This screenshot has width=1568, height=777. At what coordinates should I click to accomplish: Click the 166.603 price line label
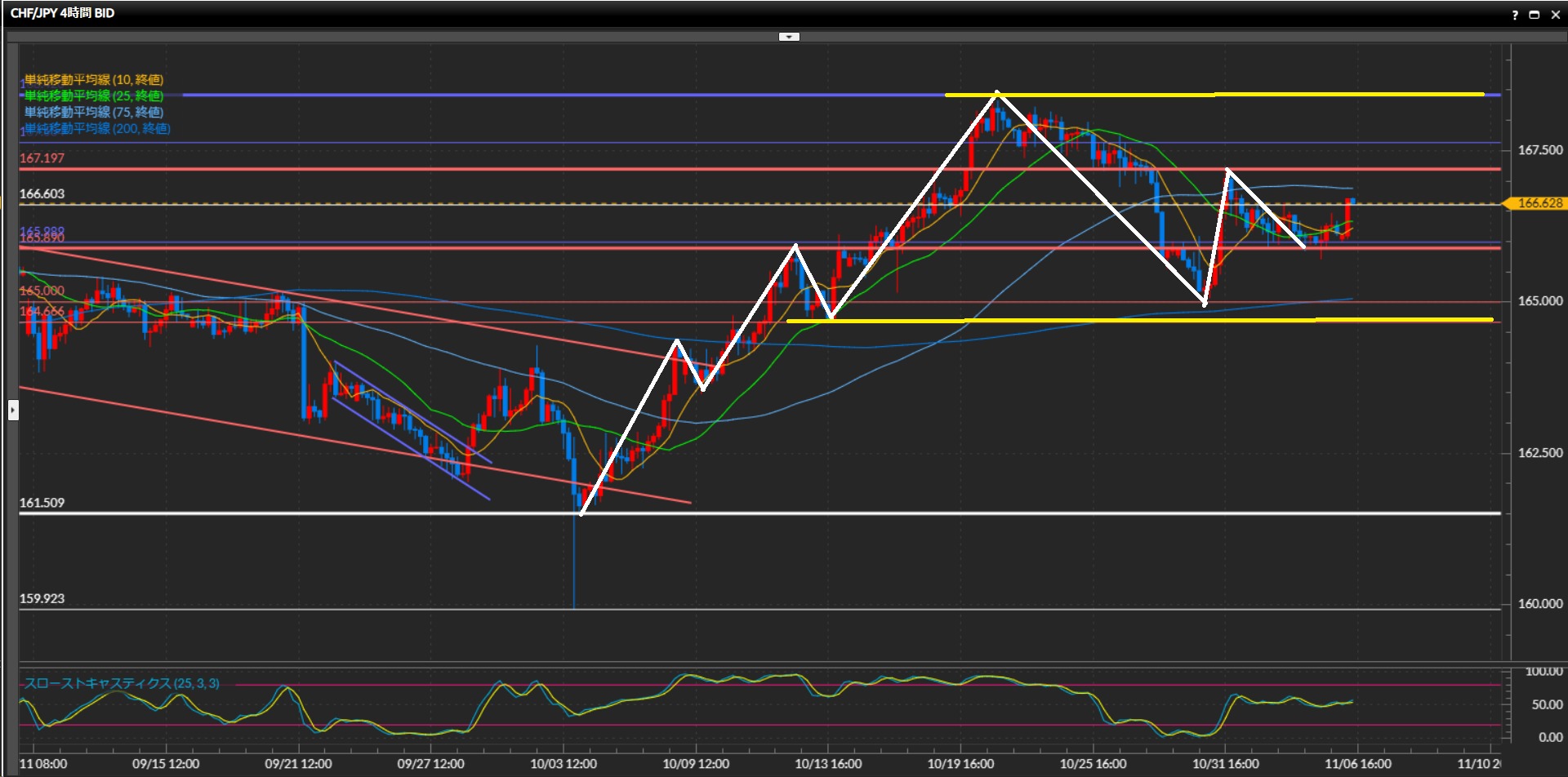(42, 194)
